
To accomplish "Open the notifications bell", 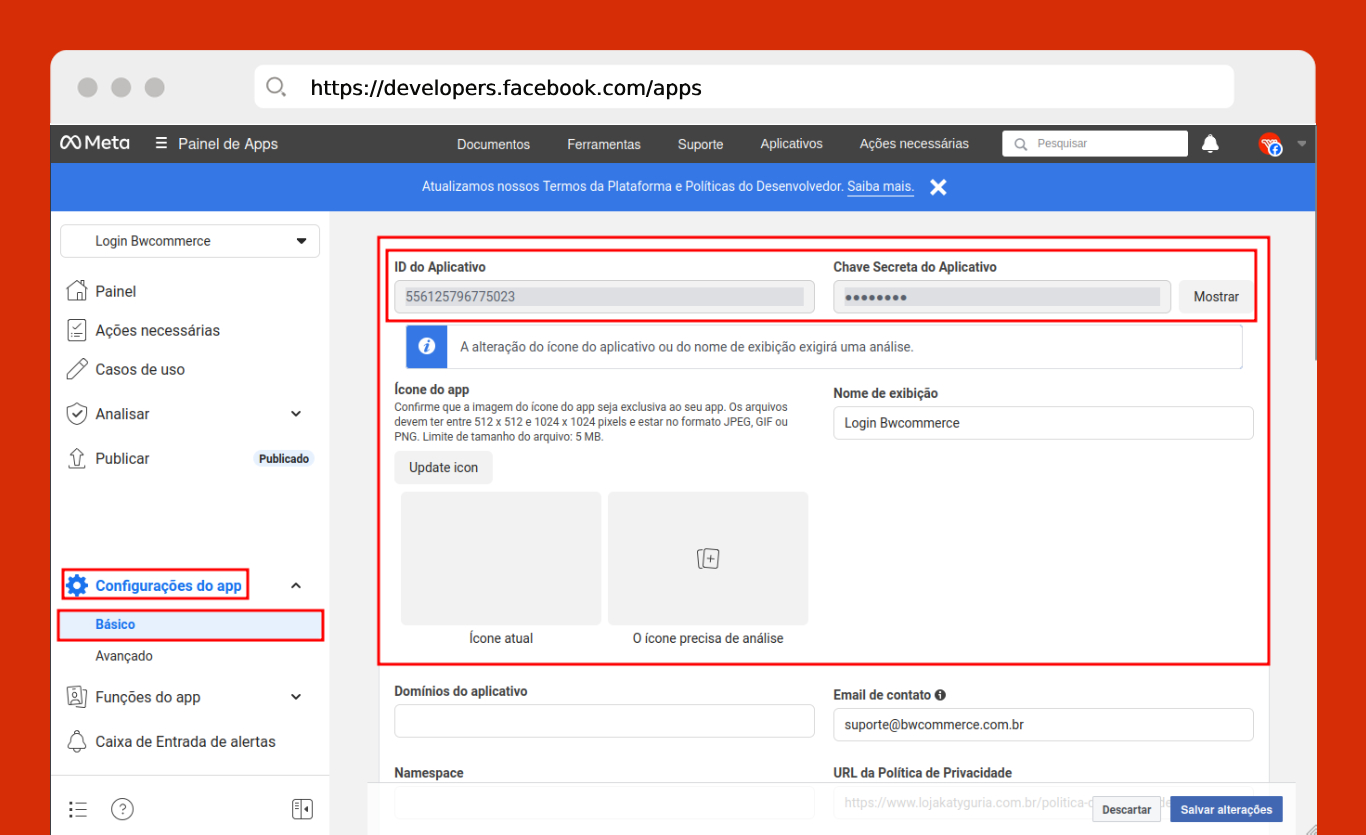I will pyautogui.click(x=1210, y=143).
